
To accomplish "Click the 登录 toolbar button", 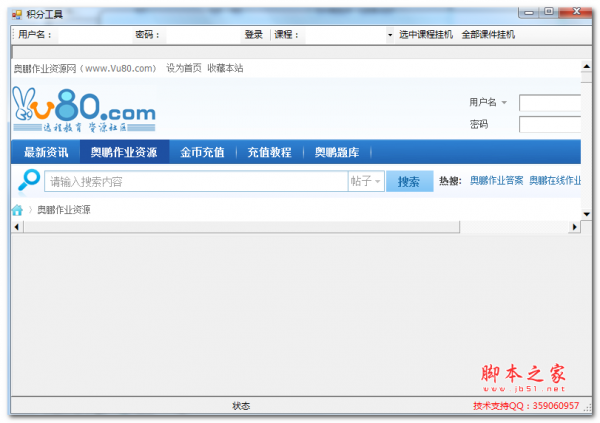I will (x=253, y=35).
